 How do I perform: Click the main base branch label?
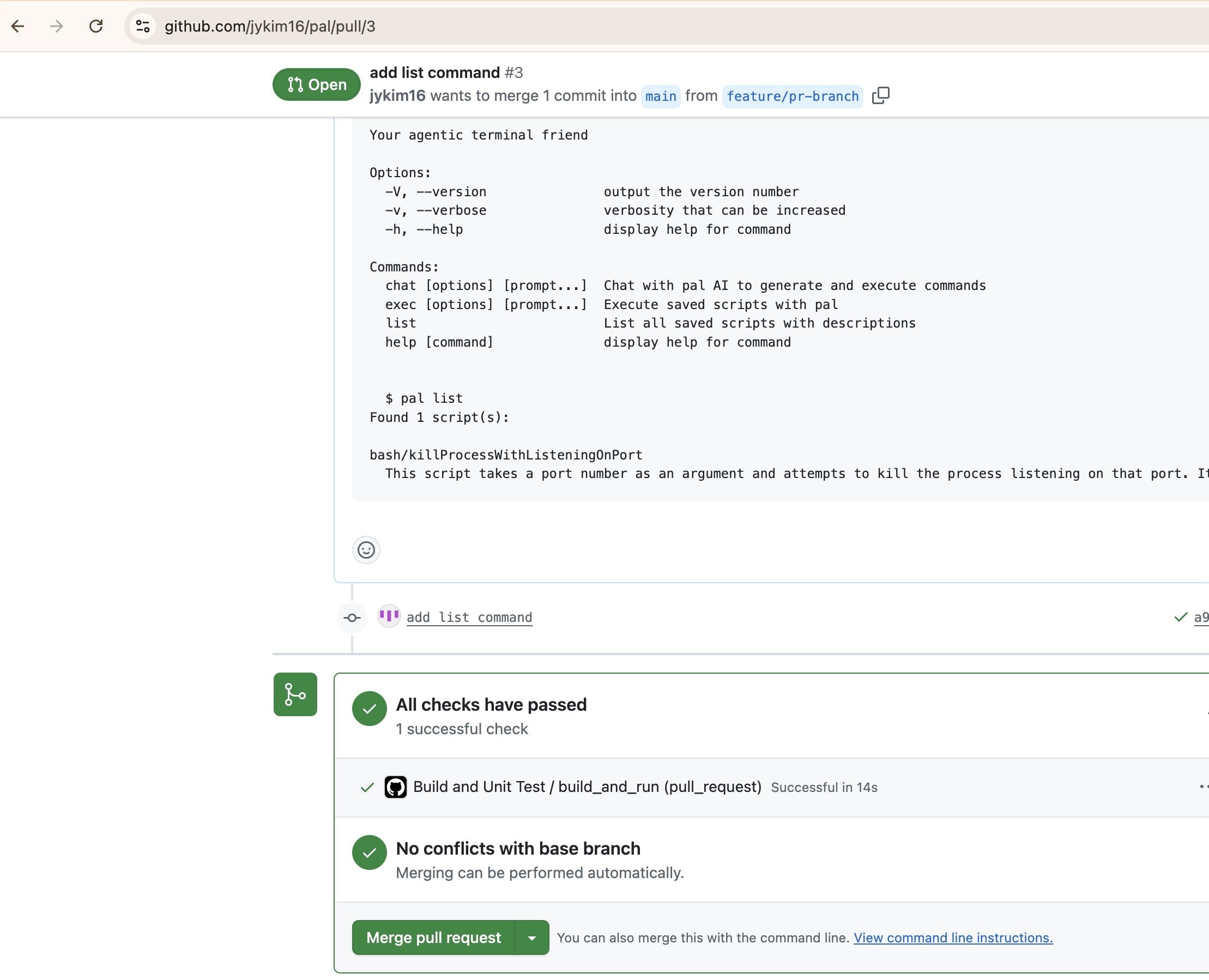[661, 96]
